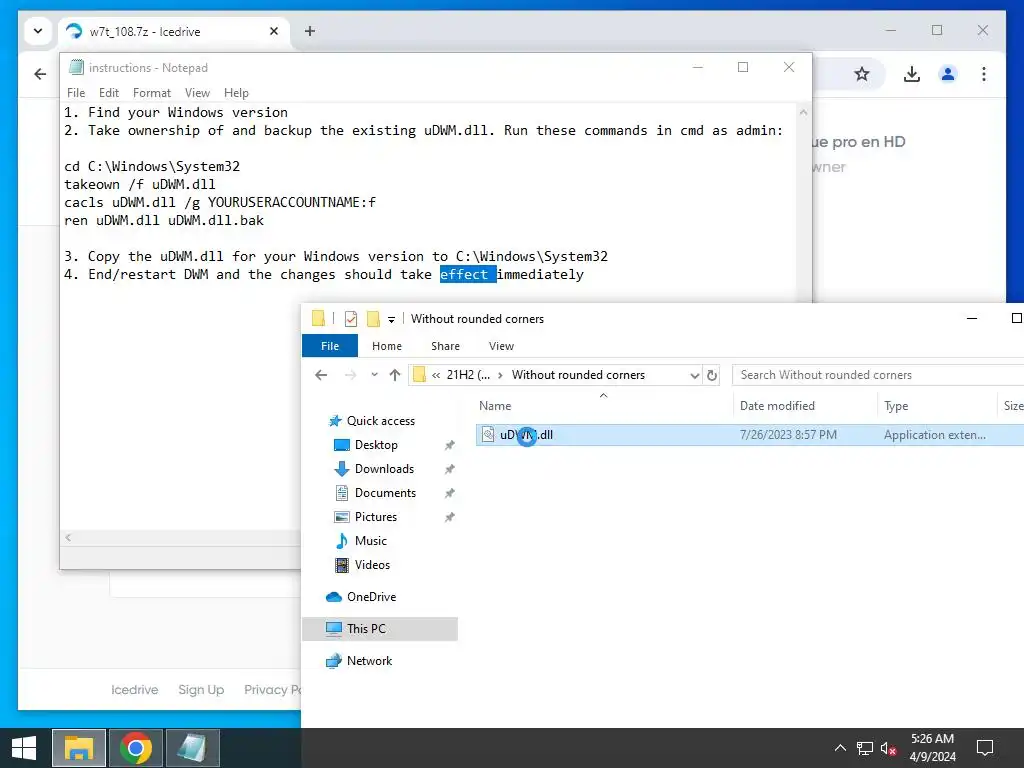Image resolution: width=1024 pixels, height=768 pixels.
Task: Click the uDWM.dll file icon
Action: coord(488,434)
